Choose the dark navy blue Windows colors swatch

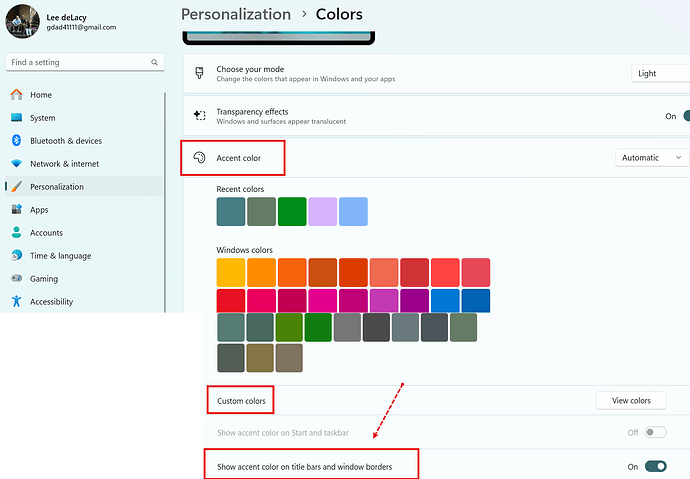[476, 301]
